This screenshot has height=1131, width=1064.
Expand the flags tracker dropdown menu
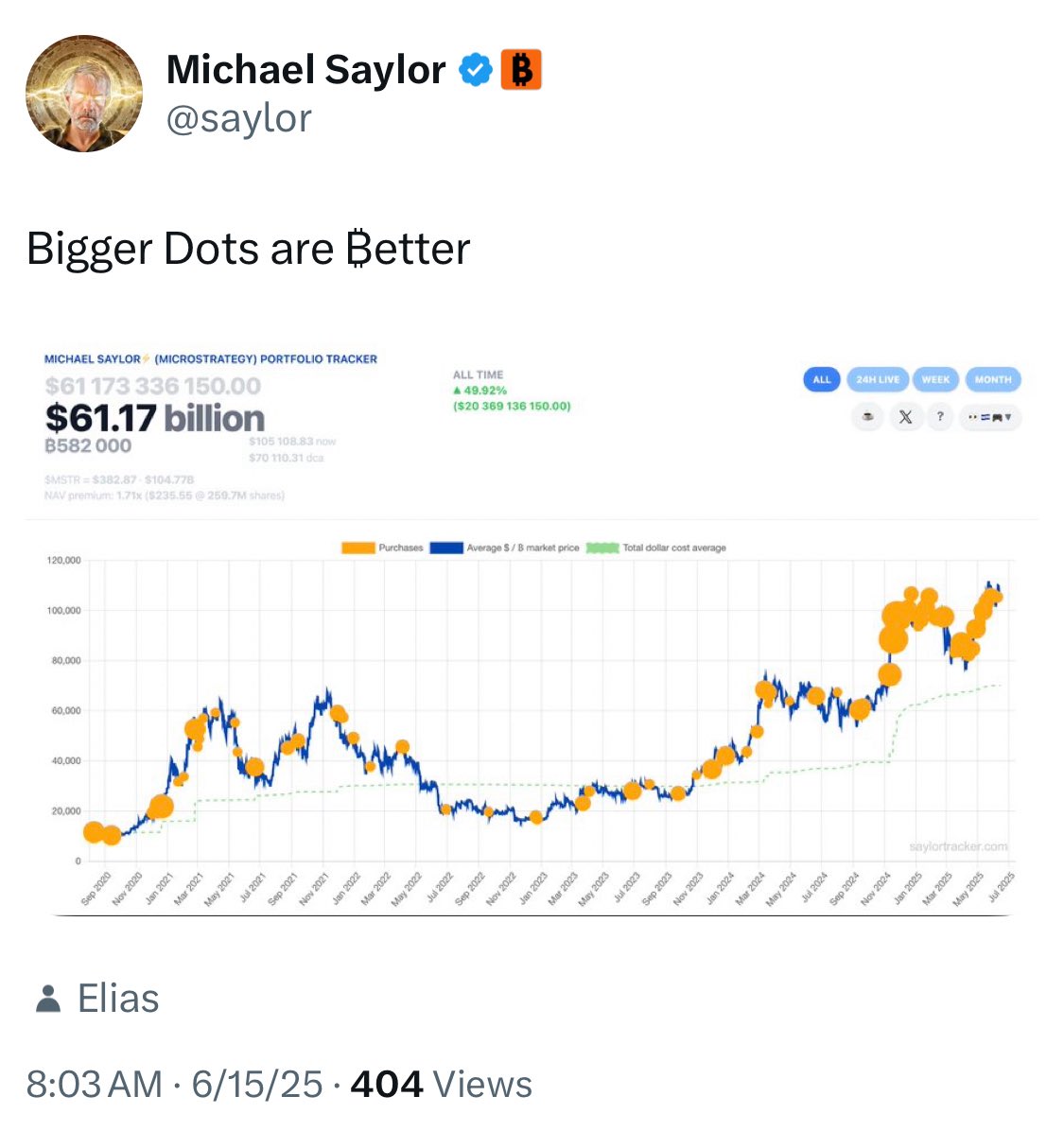click(x=990, y=417)
